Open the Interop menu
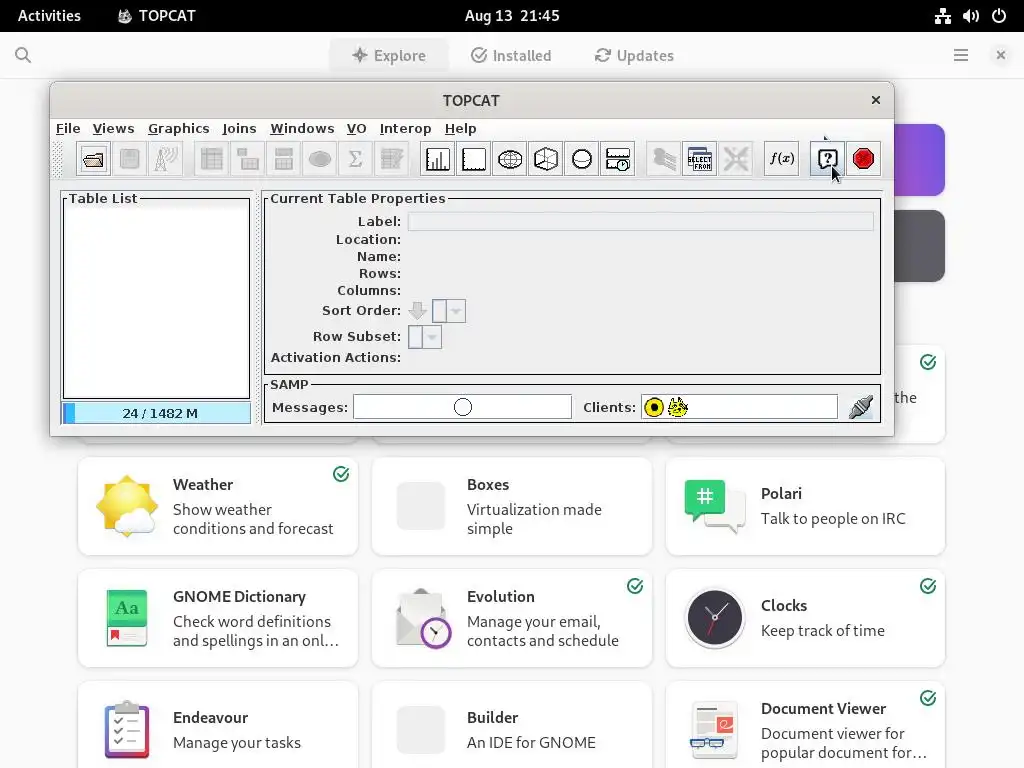1024x768 pixels. 406,129
